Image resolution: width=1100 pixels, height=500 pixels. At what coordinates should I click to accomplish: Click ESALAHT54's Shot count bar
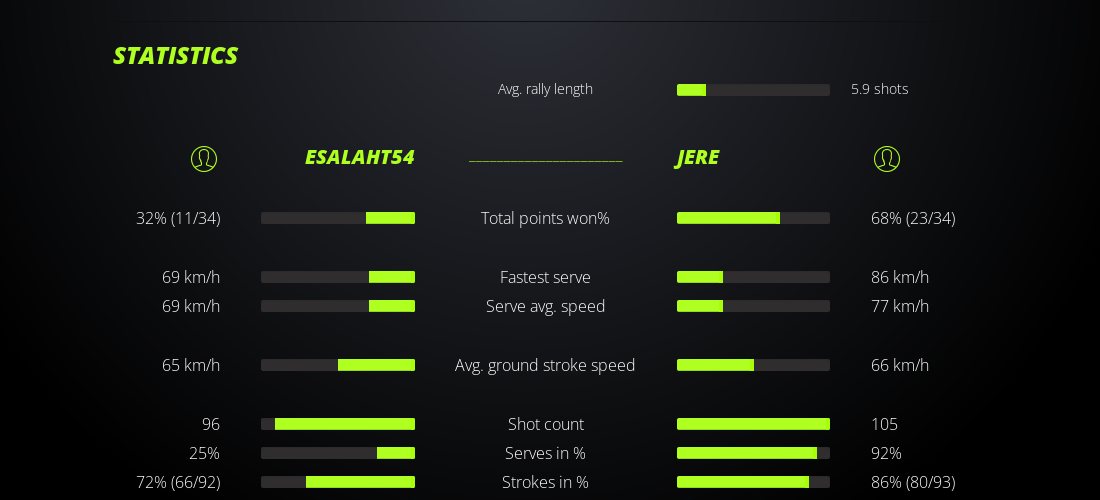pos(338,424)
